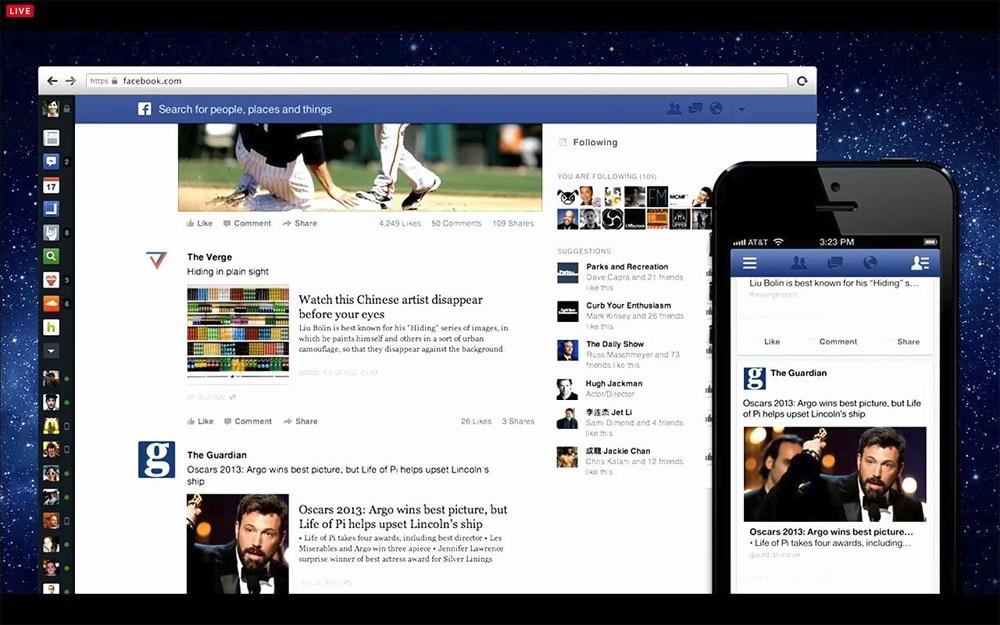Open friend requests in the top navigation bar
Screen dimensions: 1000x625
point(674,108)
